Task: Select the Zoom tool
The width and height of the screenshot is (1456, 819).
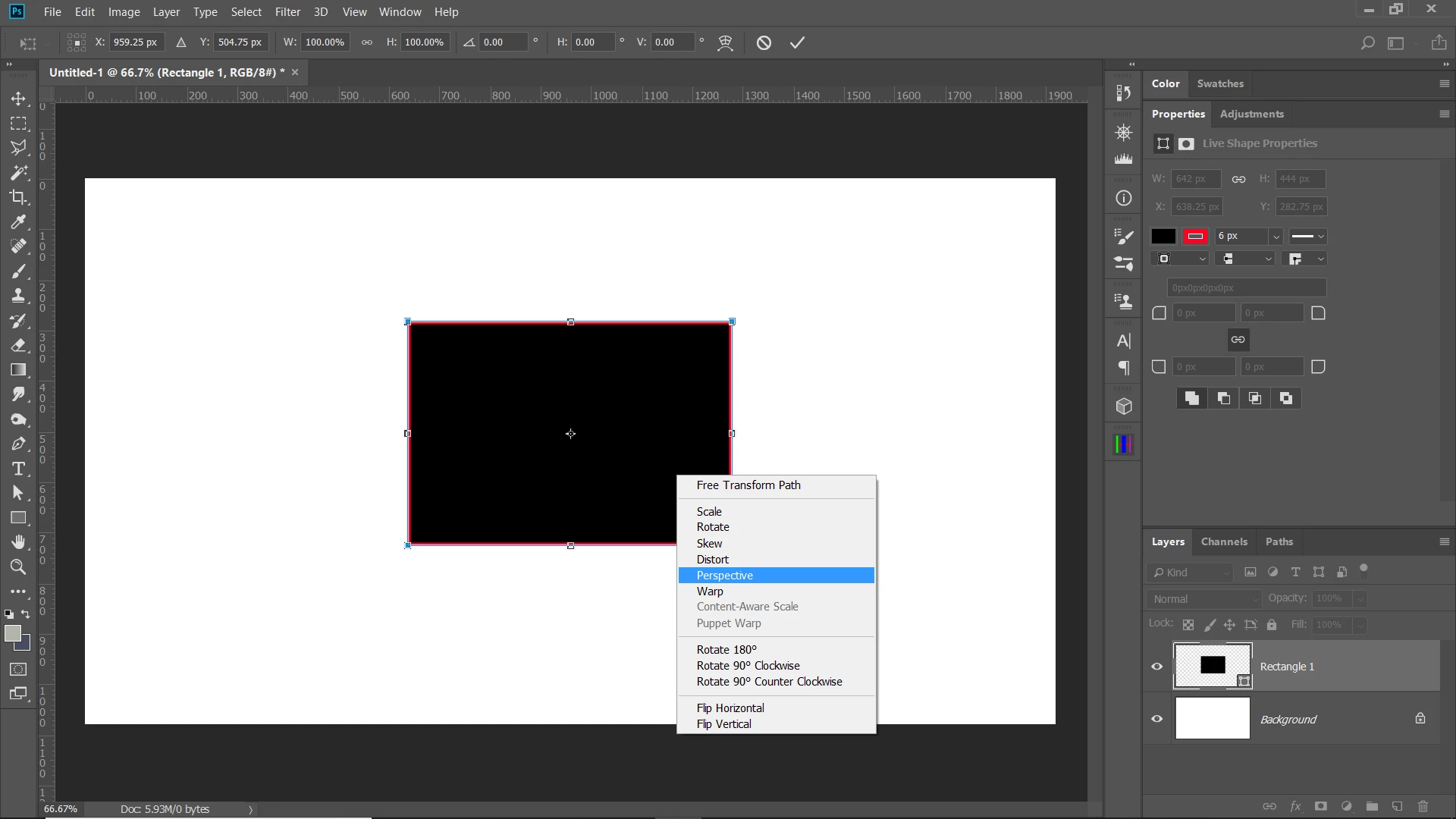Action: (x=18, y=567)
